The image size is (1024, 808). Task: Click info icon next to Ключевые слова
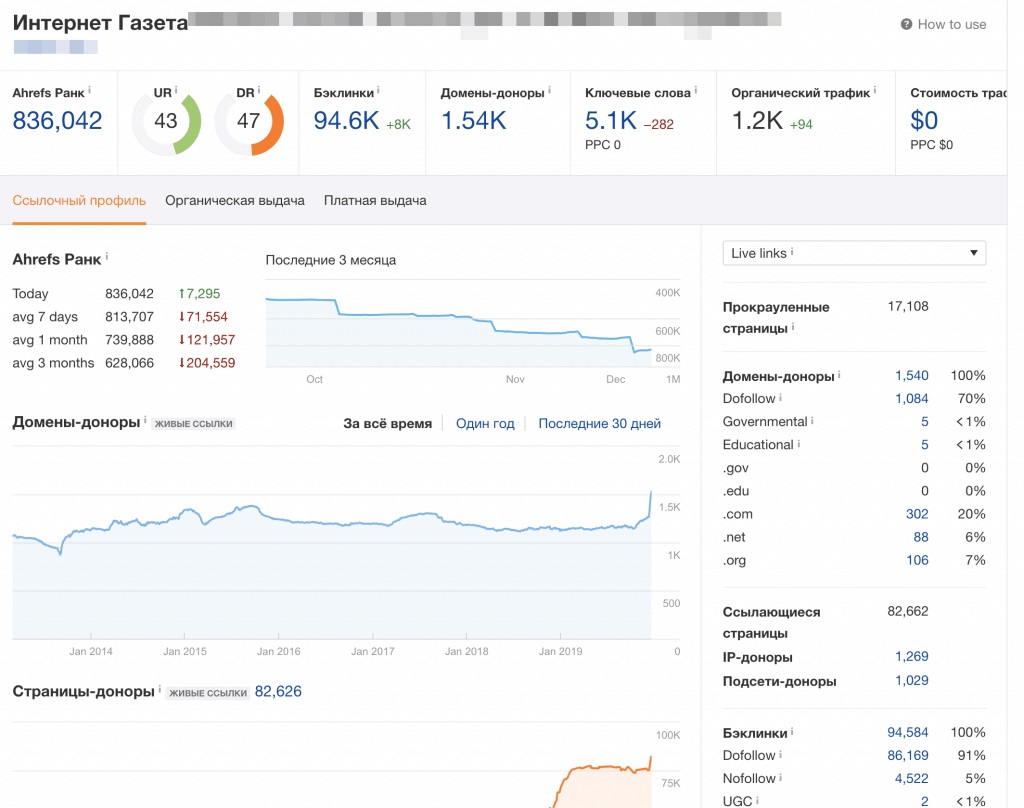(696, 90)
